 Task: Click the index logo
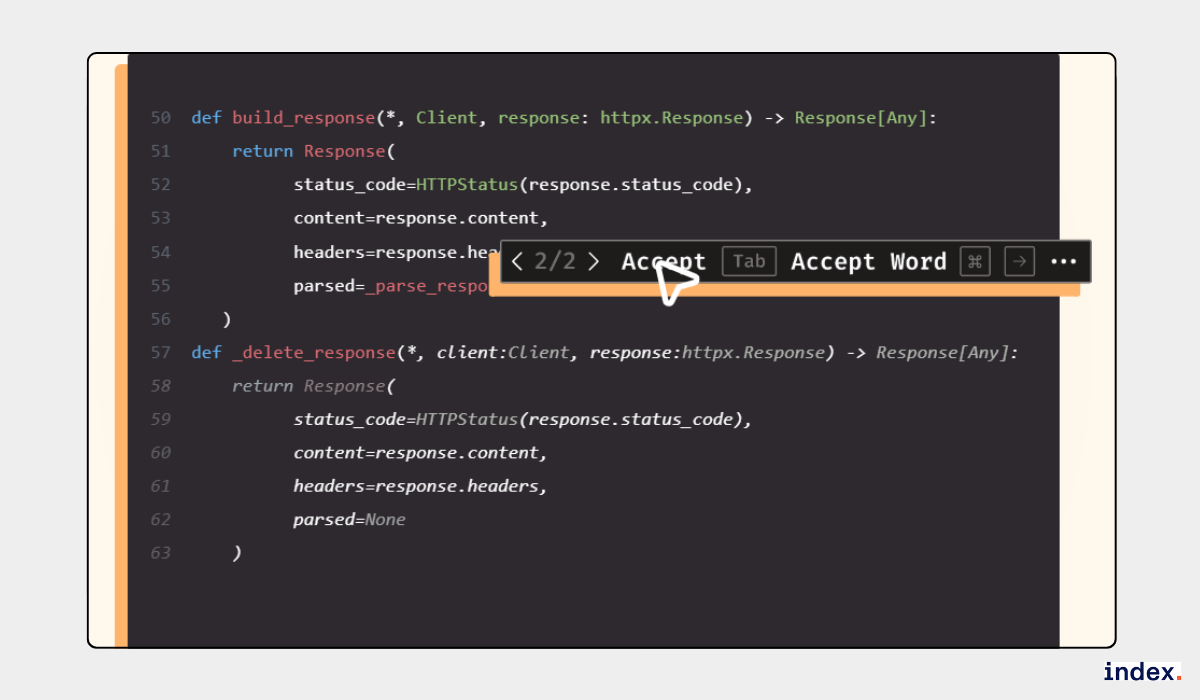pyautogui.click(x=1142, y=672)
